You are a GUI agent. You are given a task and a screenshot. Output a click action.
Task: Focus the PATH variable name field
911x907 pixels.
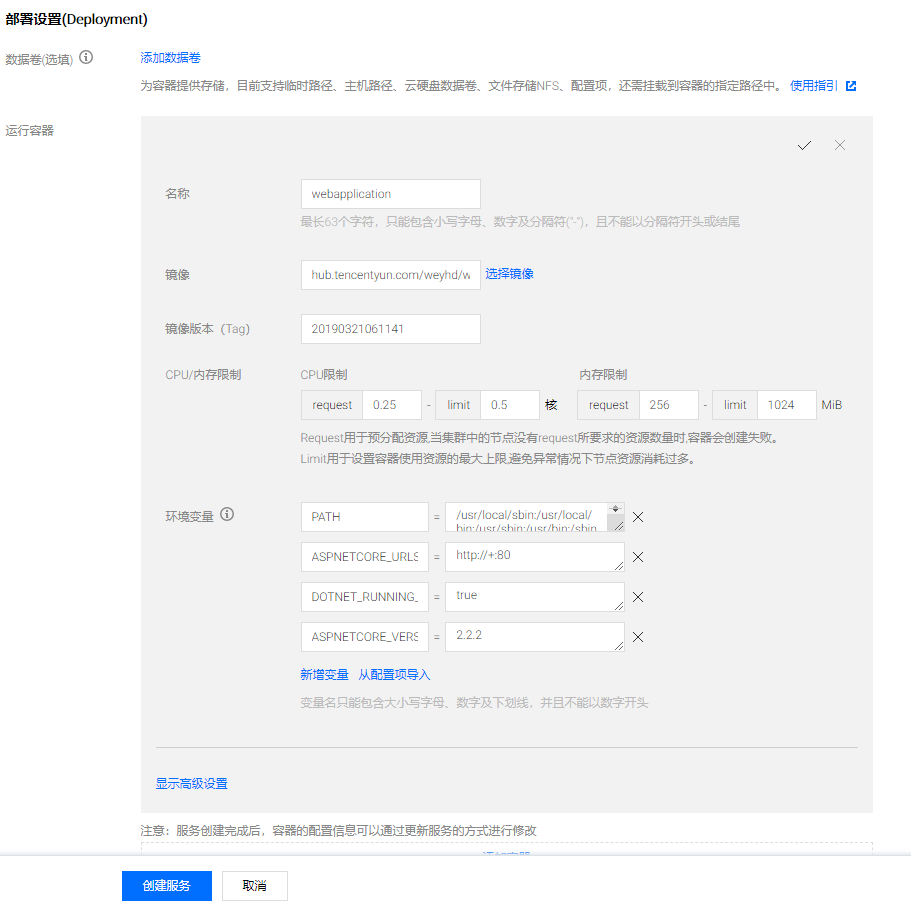pyautogui.click(x=365, y=517)
